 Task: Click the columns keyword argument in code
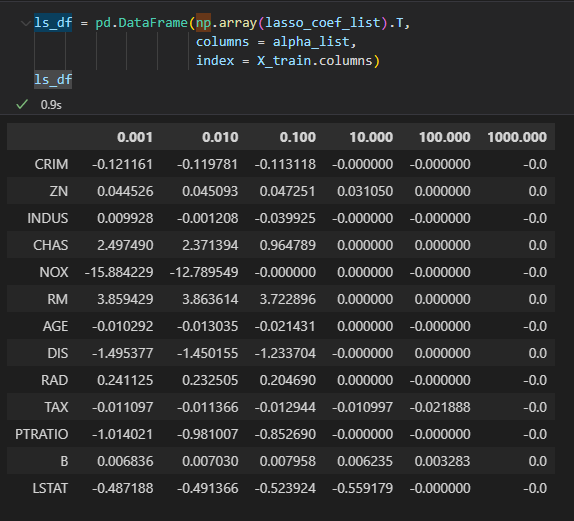[223, 42]
